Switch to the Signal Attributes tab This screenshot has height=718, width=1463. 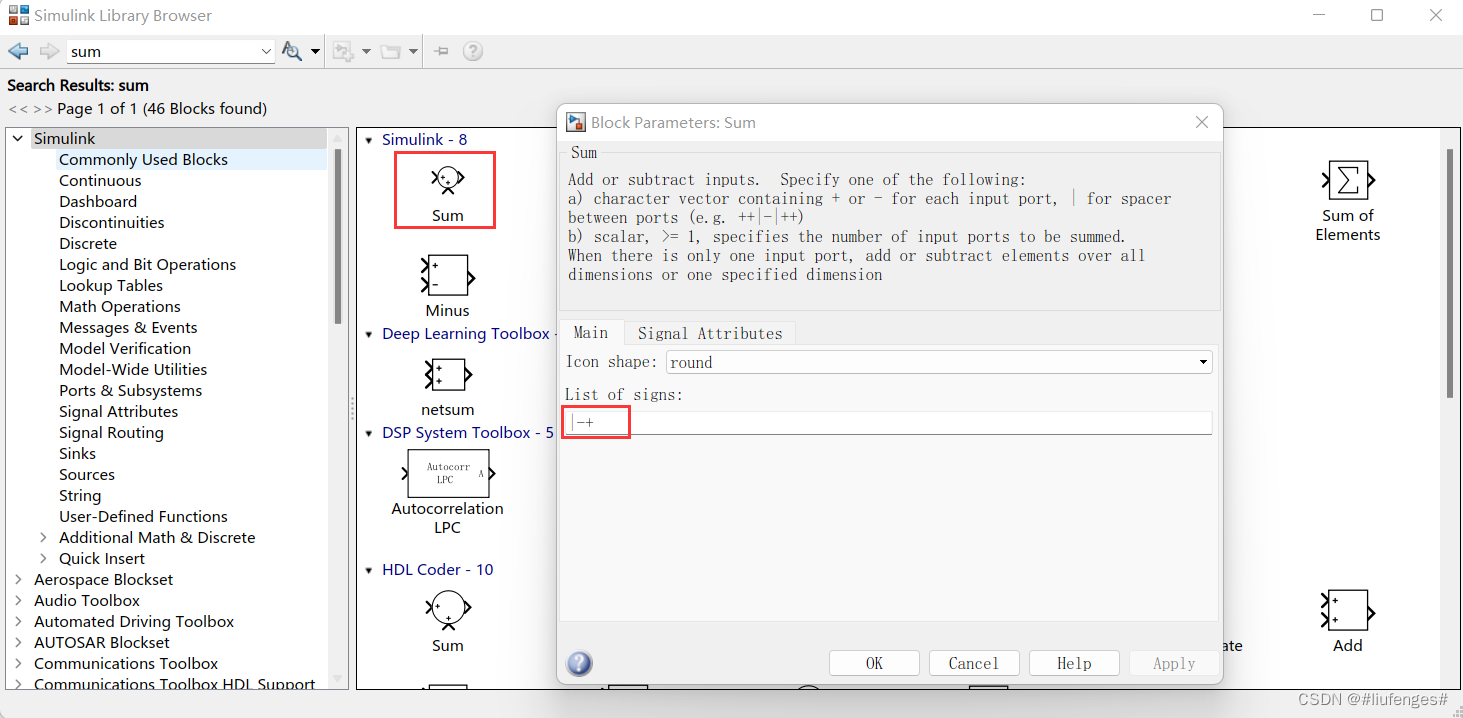pos(710,334)
